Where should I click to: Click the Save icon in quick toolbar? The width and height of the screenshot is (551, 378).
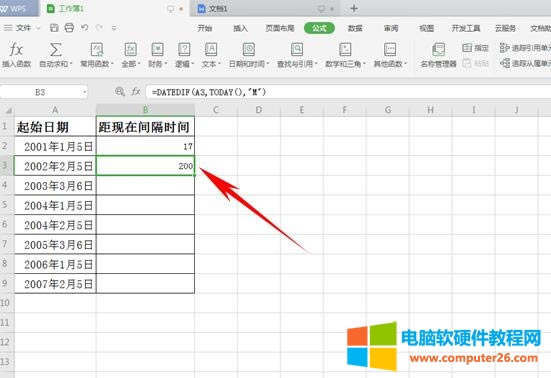point(54,28)
